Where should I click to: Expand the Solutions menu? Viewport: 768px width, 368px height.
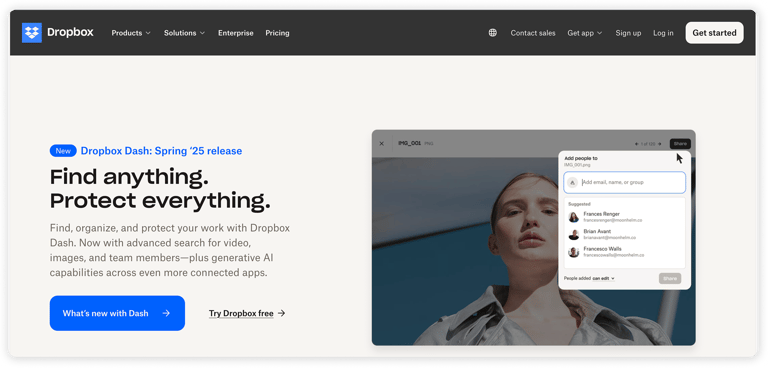tap(184, 33)
